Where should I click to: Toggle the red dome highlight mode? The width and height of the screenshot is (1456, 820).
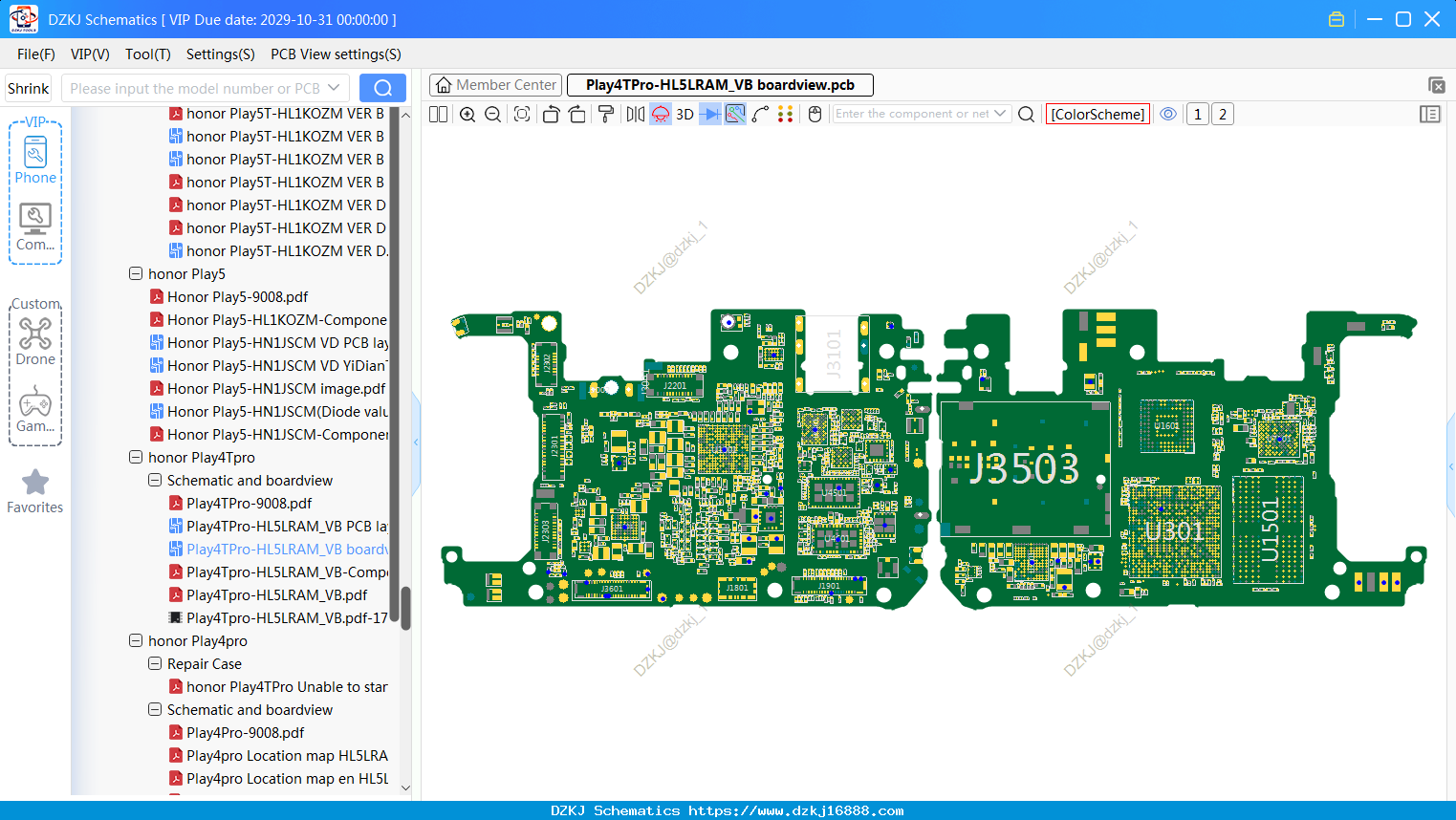661,114
